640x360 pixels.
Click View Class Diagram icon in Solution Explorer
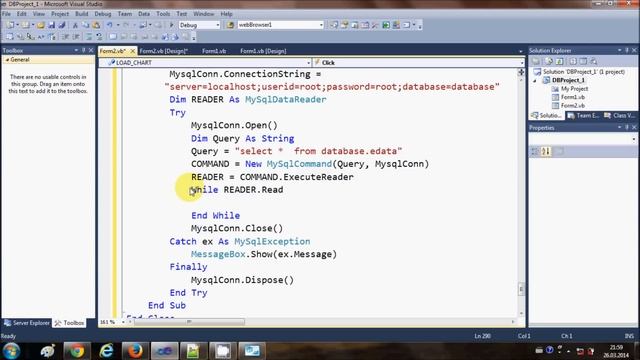[594, 61]
